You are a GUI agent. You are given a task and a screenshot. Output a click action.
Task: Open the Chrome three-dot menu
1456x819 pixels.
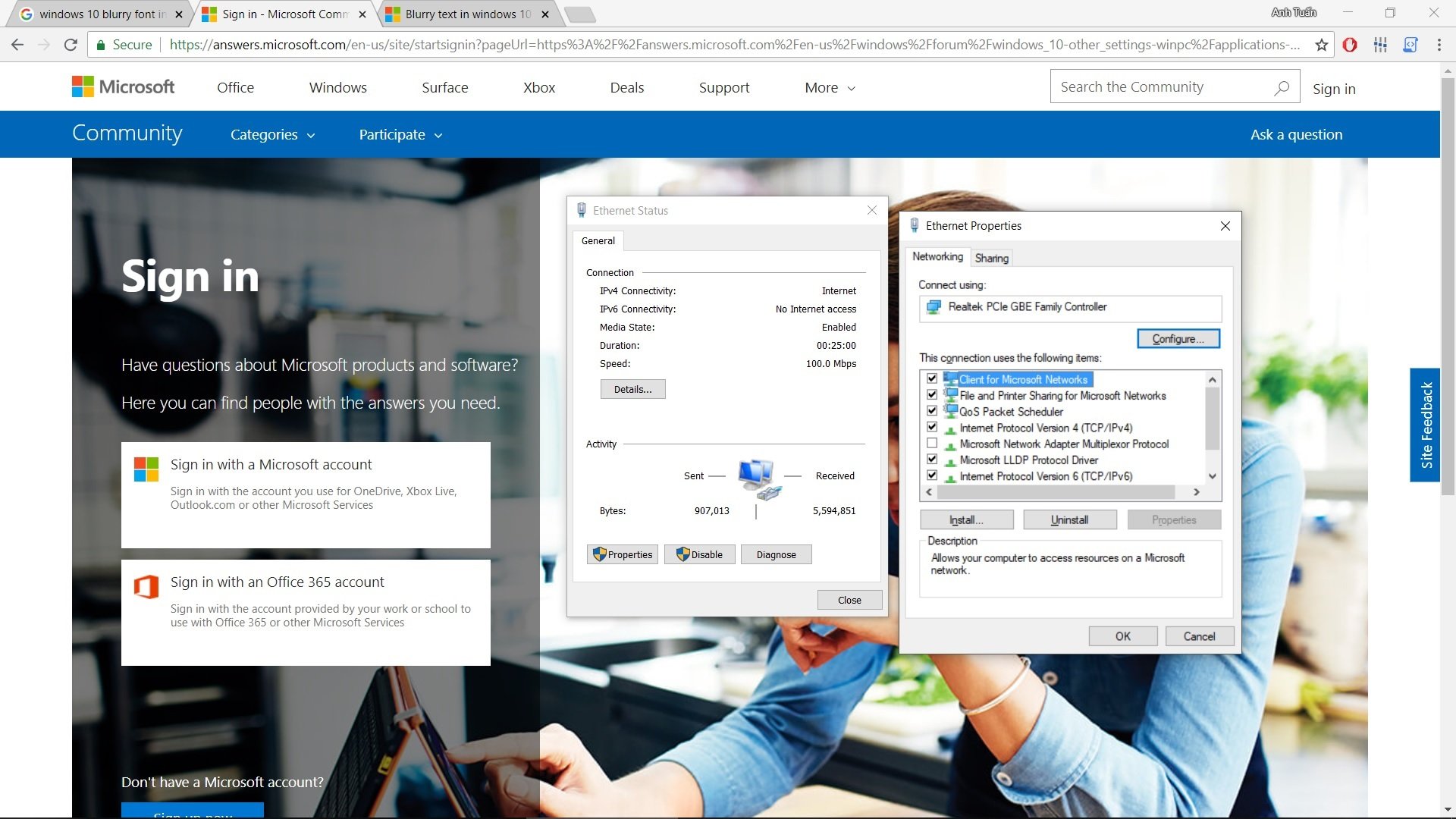1439,45
